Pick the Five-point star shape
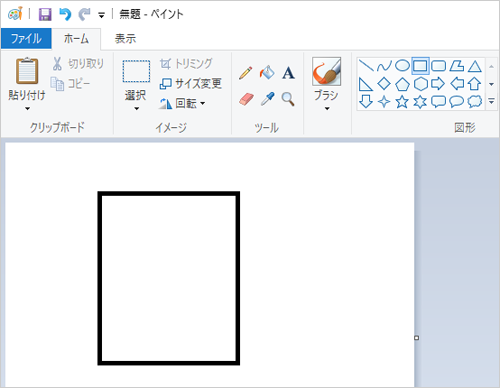Image resolution: width=500 pixels, height=388 pixels. pyautogui.click(x=402, y=101)
